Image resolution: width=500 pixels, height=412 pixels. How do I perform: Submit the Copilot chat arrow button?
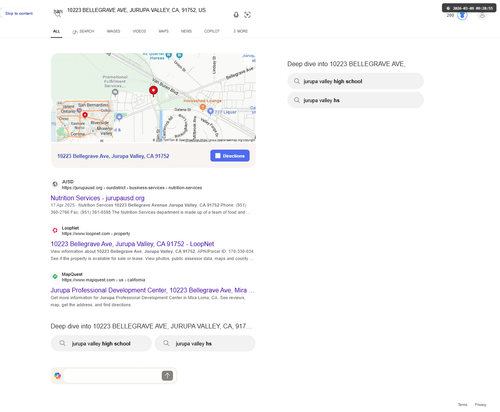167,376
